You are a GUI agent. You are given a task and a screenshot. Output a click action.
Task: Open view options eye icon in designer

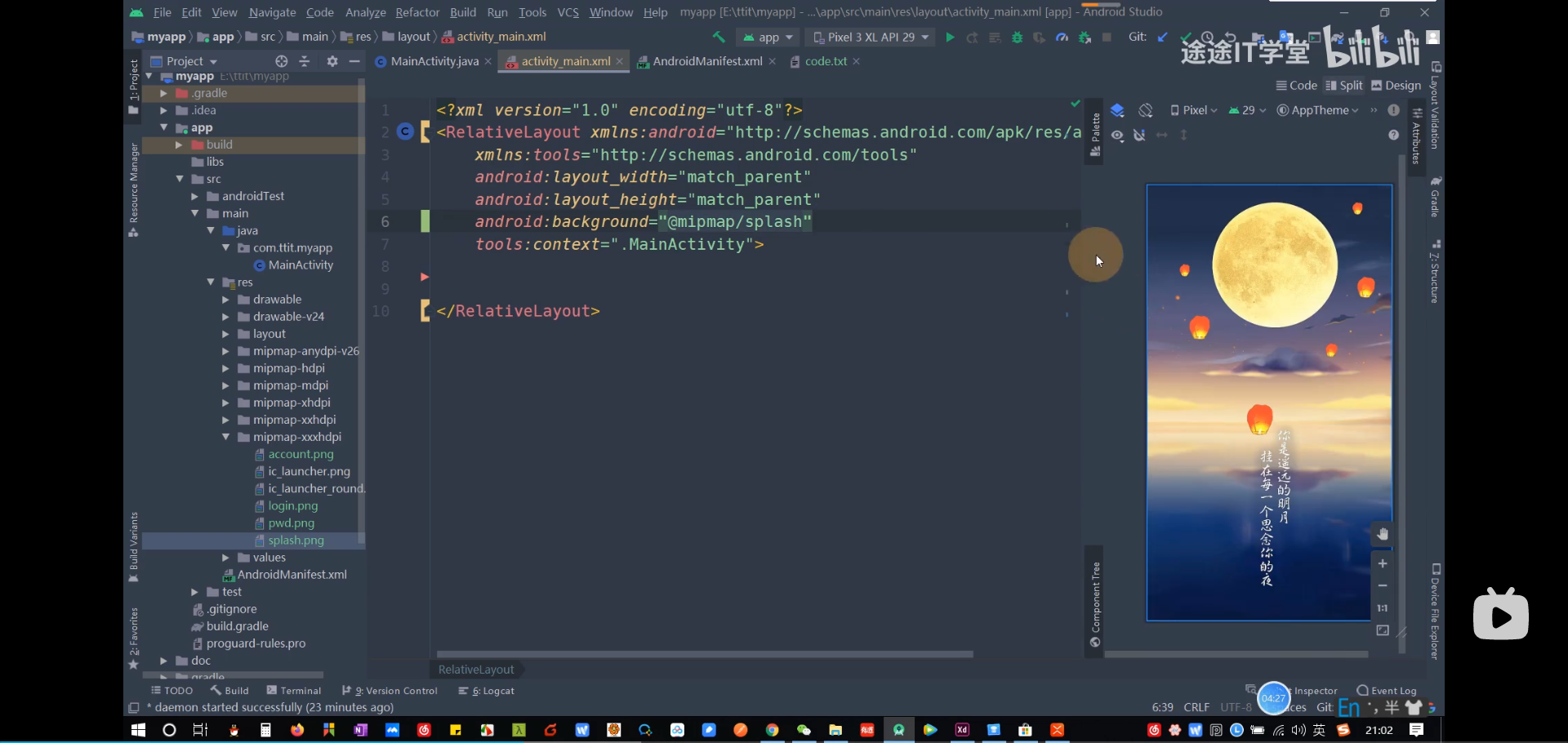1118,135
